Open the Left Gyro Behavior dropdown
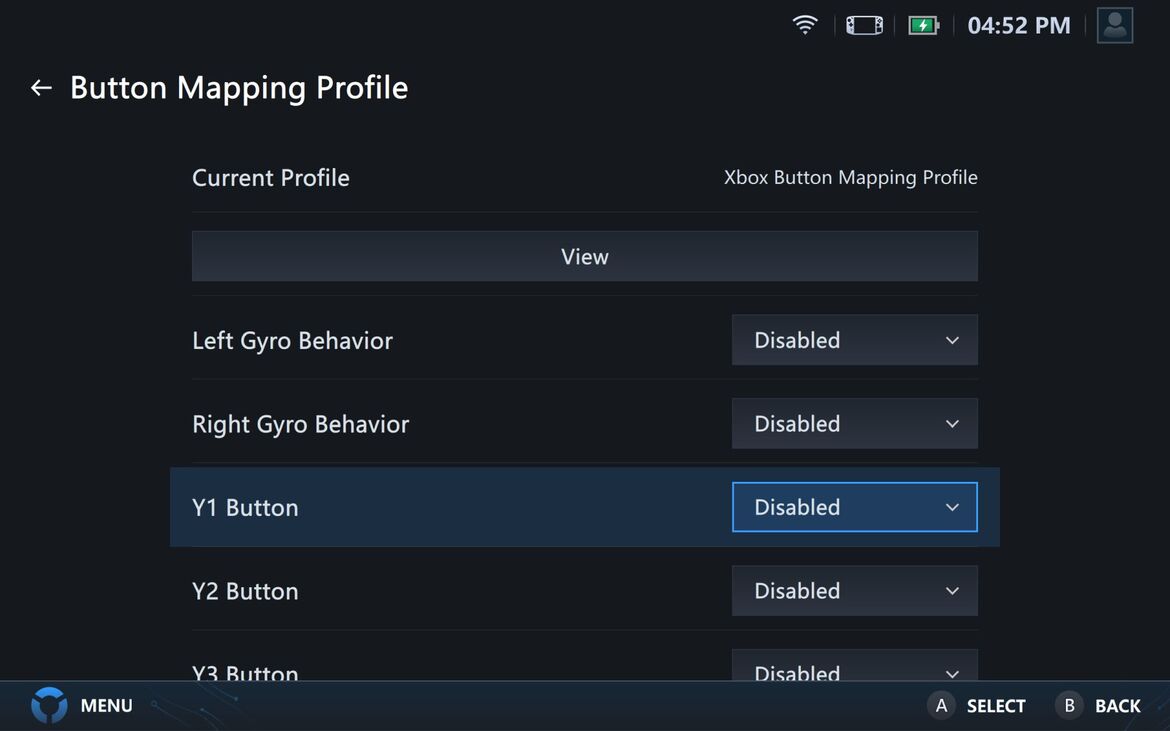This screenshot has width=1170, height=731. pos(854,340)
